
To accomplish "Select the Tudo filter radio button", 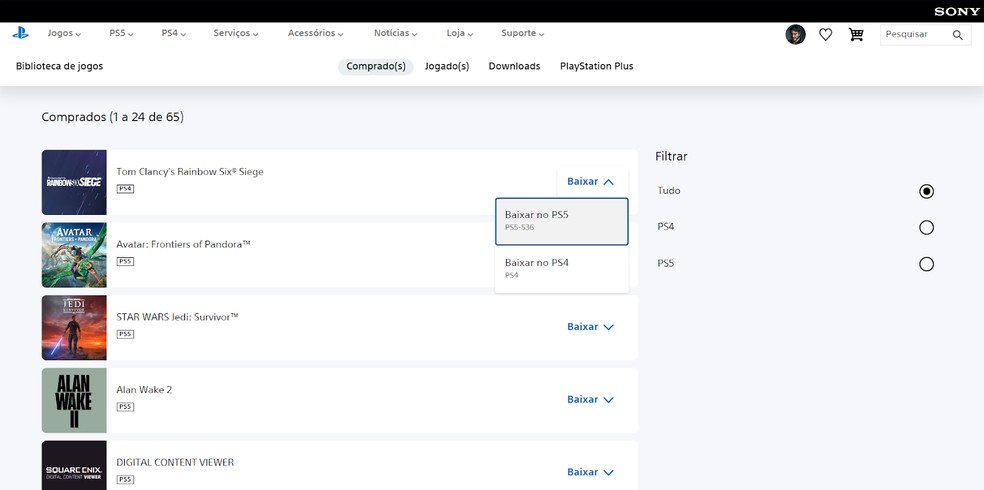I will (926, 191).
